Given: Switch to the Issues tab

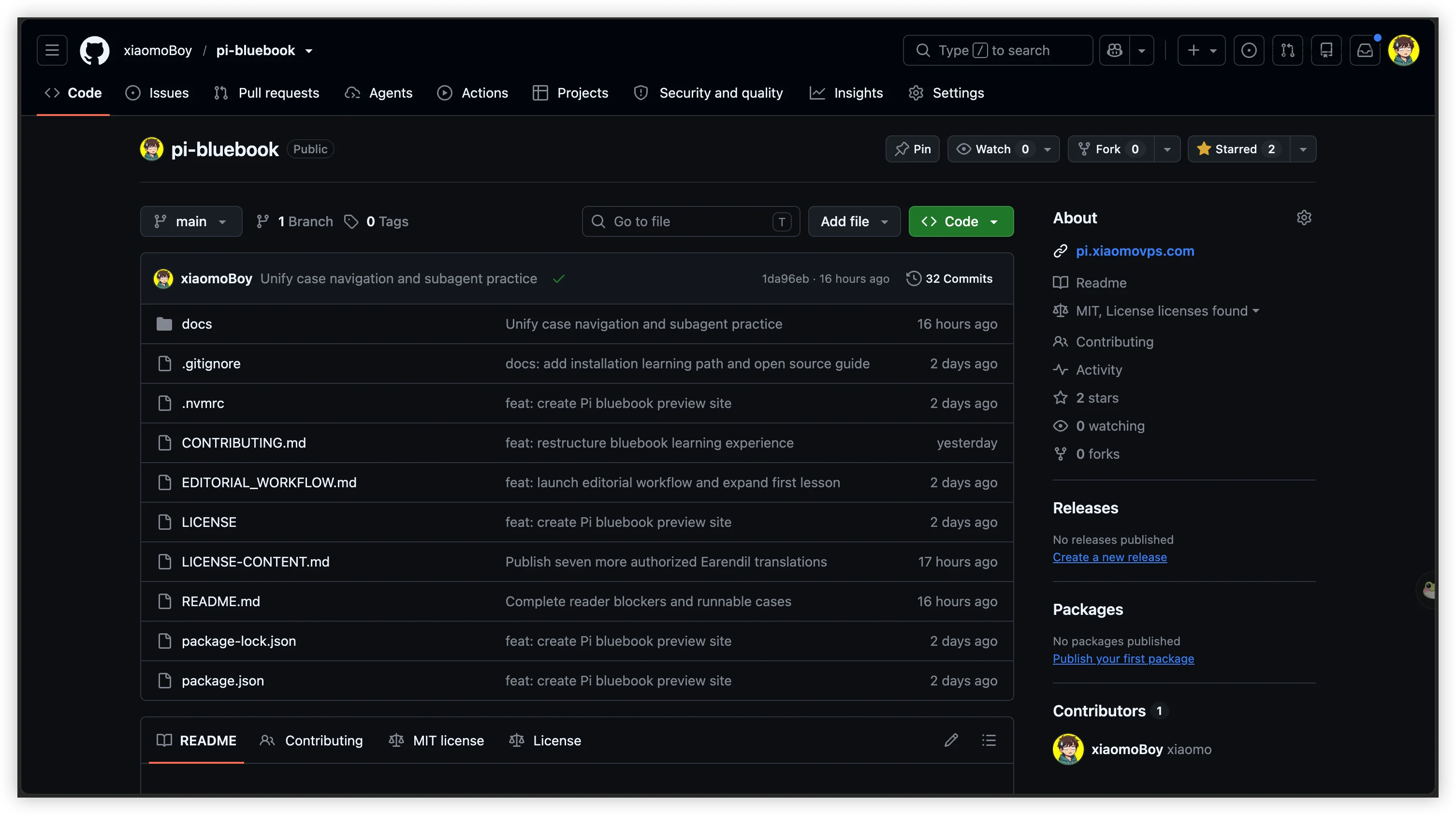Looking at the screenshot, I should [x=157, y=93].
